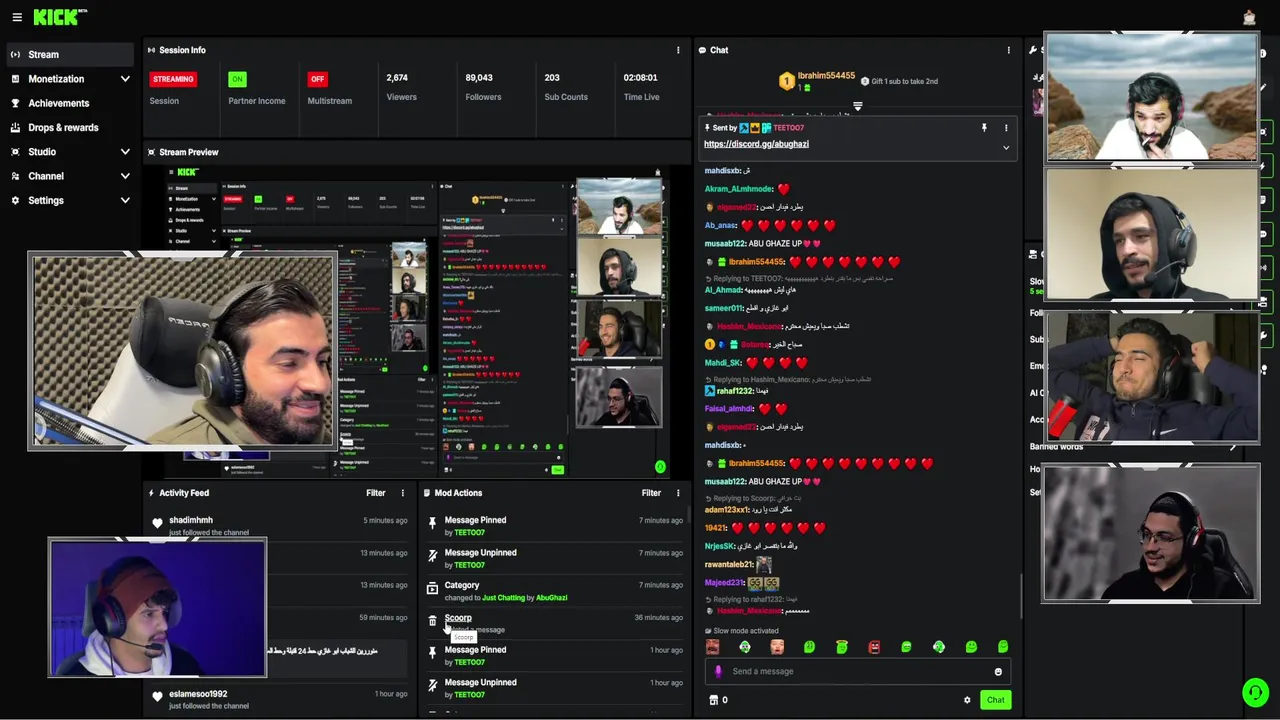The width and height of the screenshot is (1280, 720).
Task: Click the 02:08:01 Time Live value
Action: (x=640, y=78)
